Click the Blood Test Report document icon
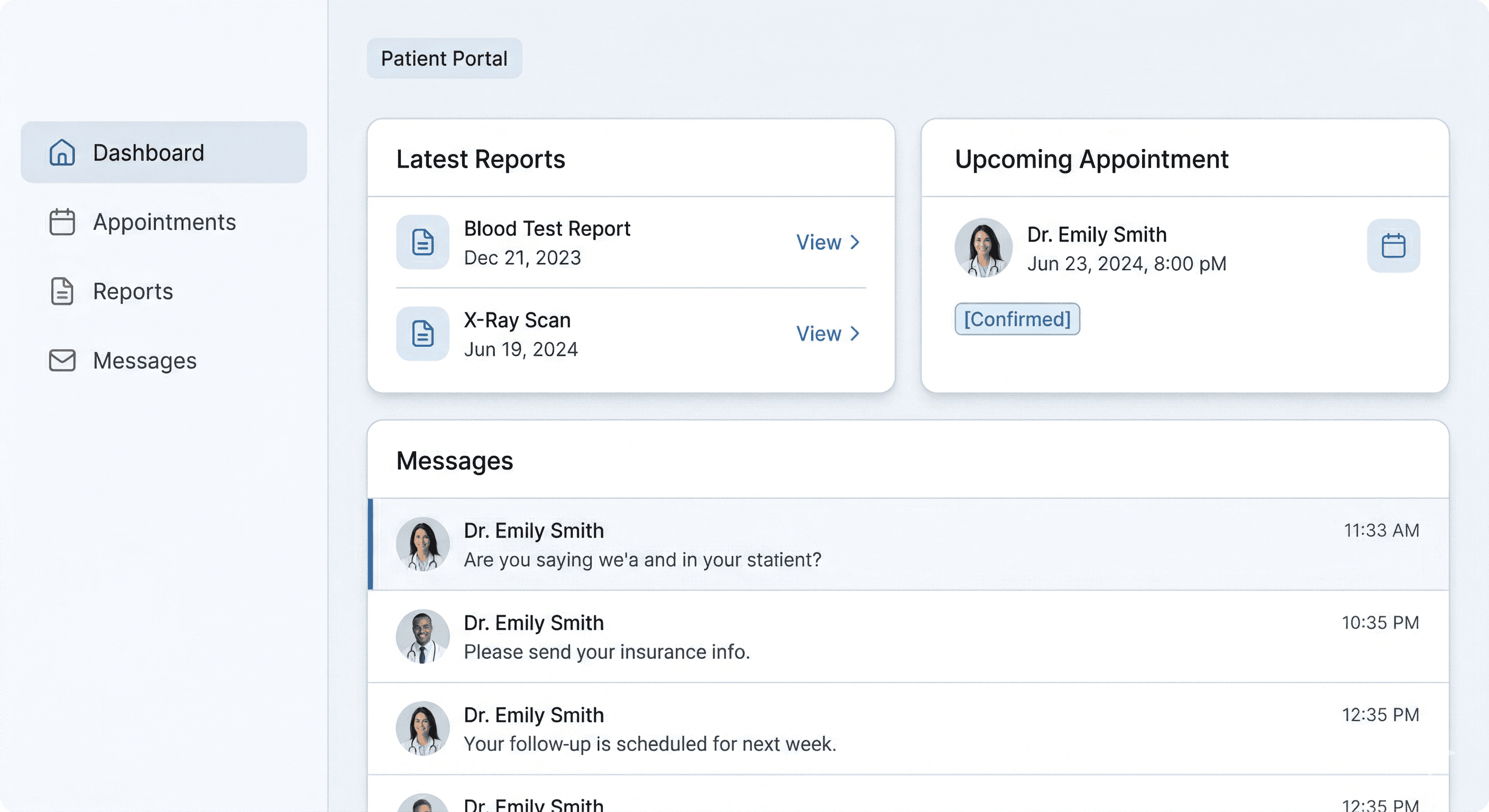 (422, 242)
